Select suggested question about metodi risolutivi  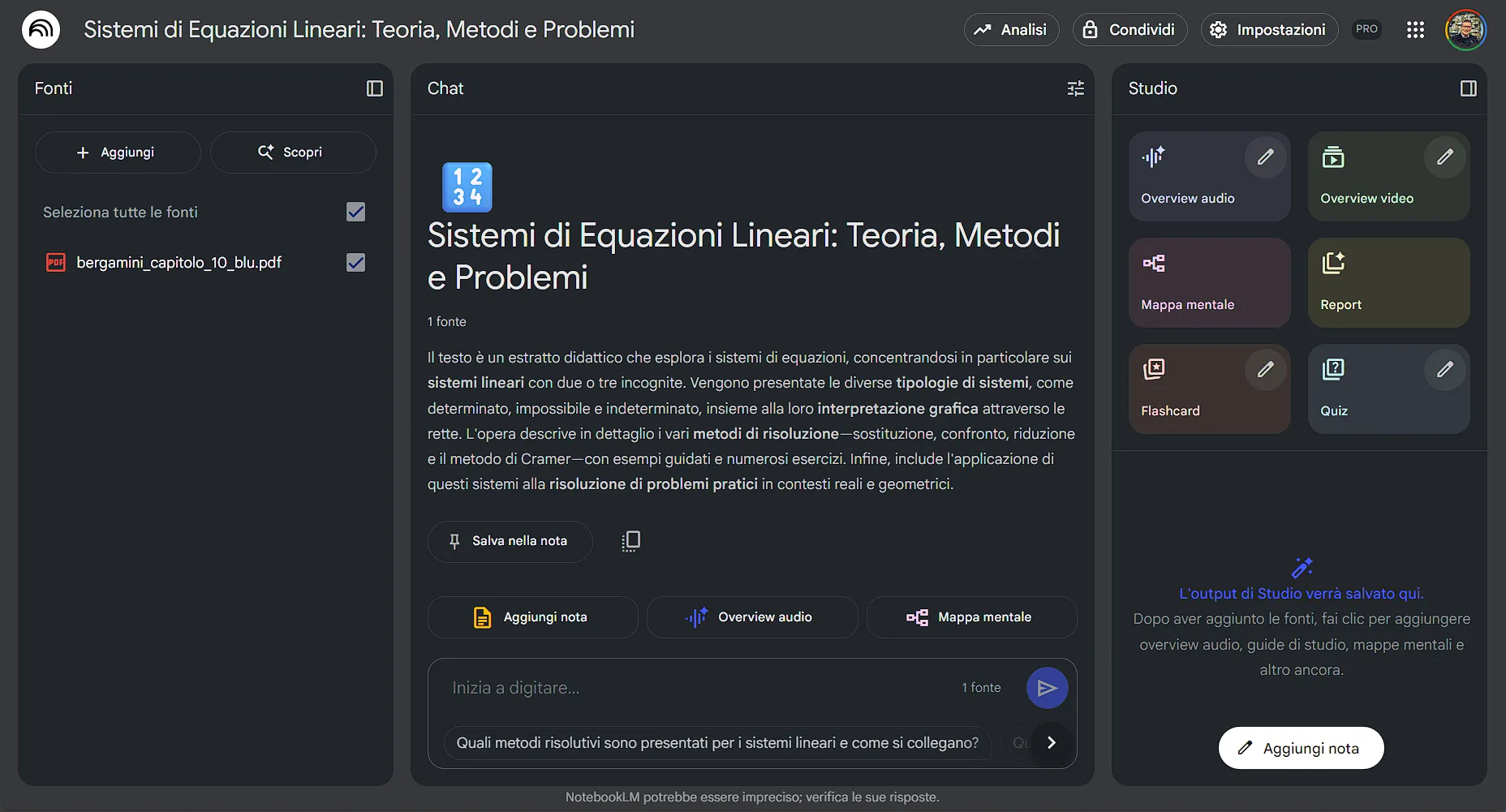coord(717,742)
